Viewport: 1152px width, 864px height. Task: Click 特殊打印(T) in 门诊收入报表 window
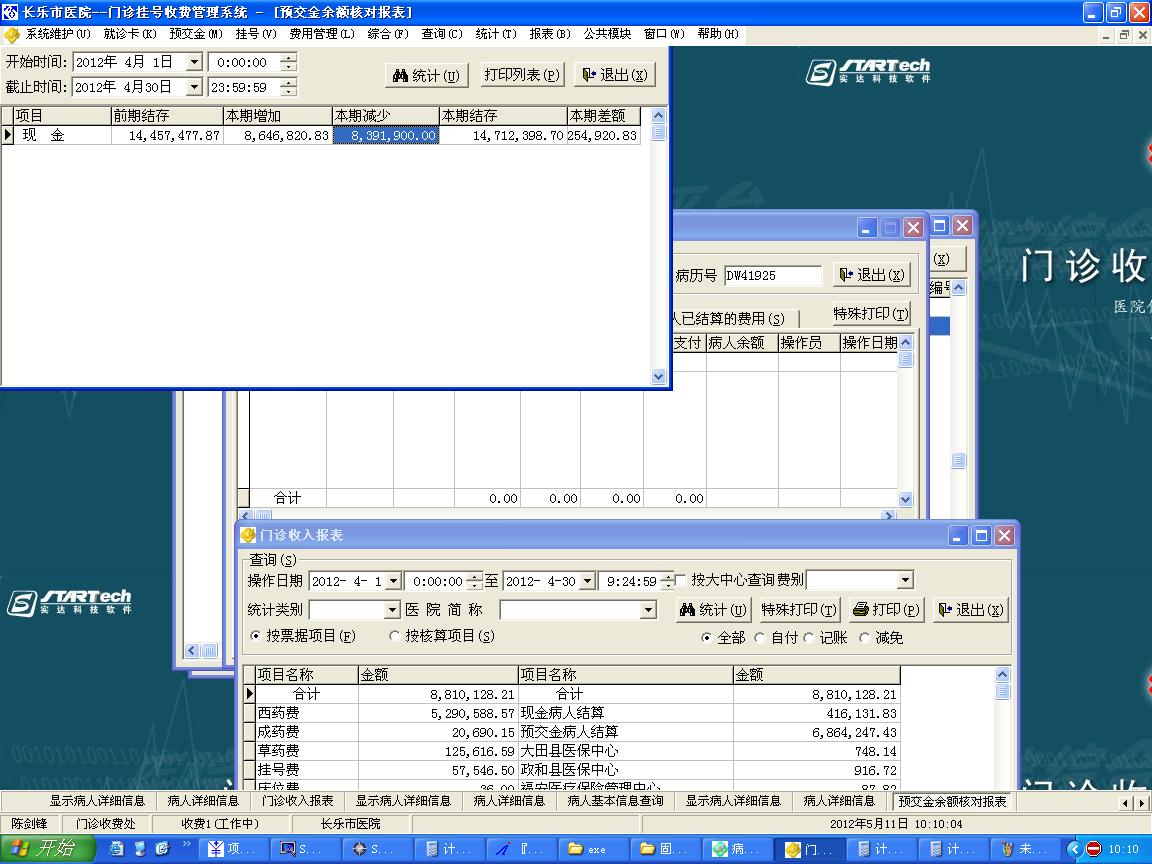click(799, 610)
